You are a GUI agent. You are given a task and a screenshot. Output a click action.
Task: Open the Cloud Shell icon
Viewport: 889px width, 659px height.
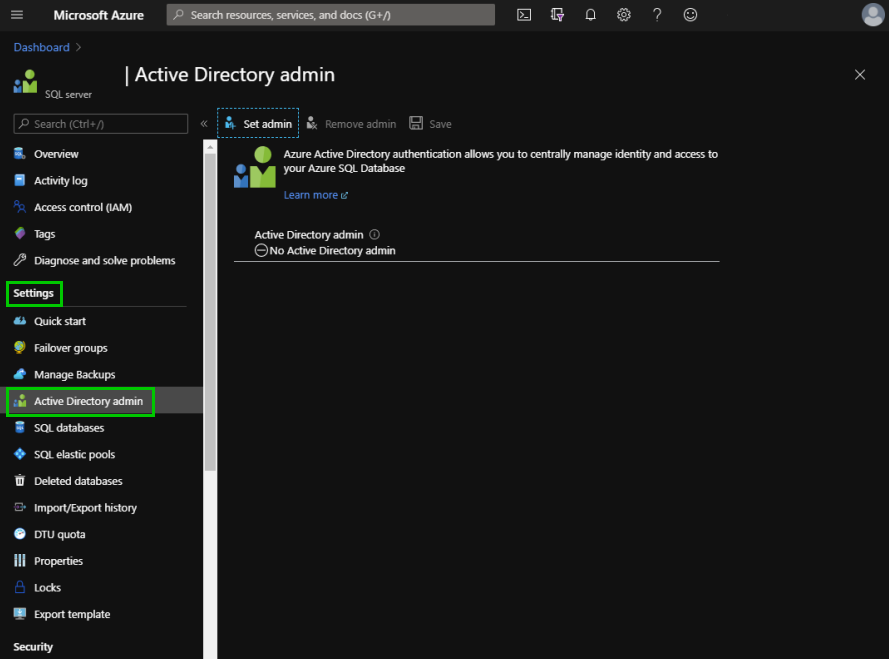pos(524,15)
